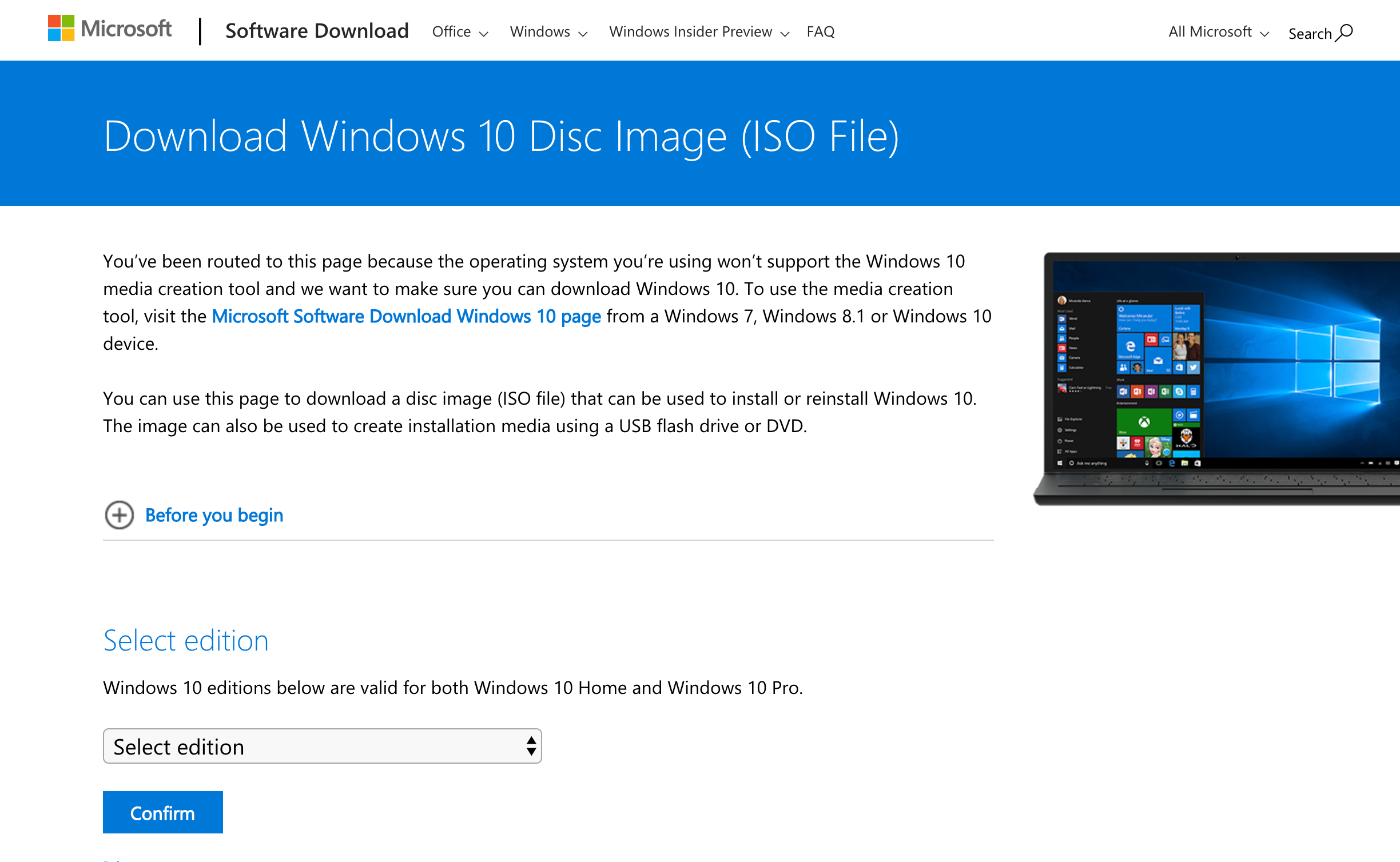
Task: Open the Select edition dropdown
Action: click(322, 746)
